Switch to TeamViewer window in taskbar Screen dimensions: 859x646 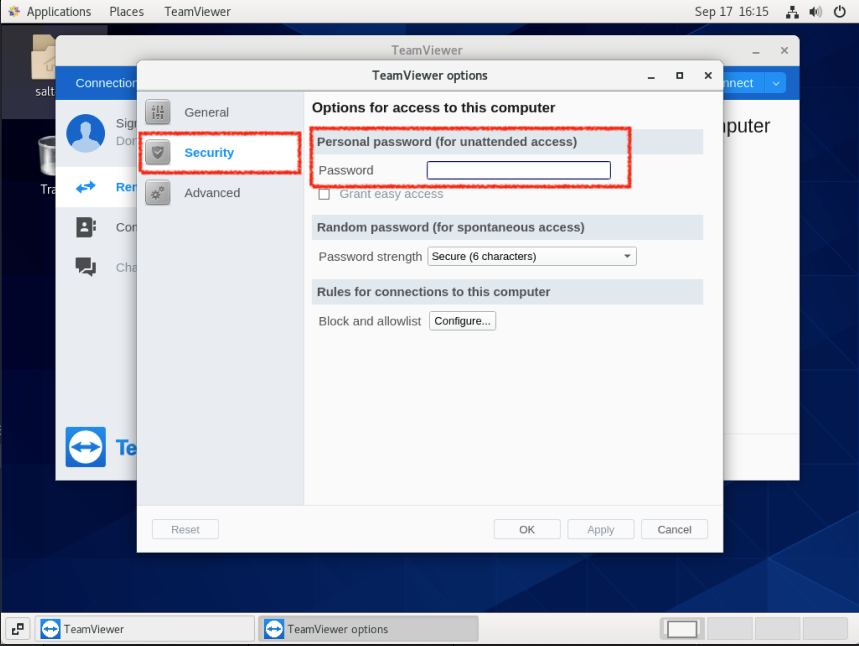click(x=145, y=629)
